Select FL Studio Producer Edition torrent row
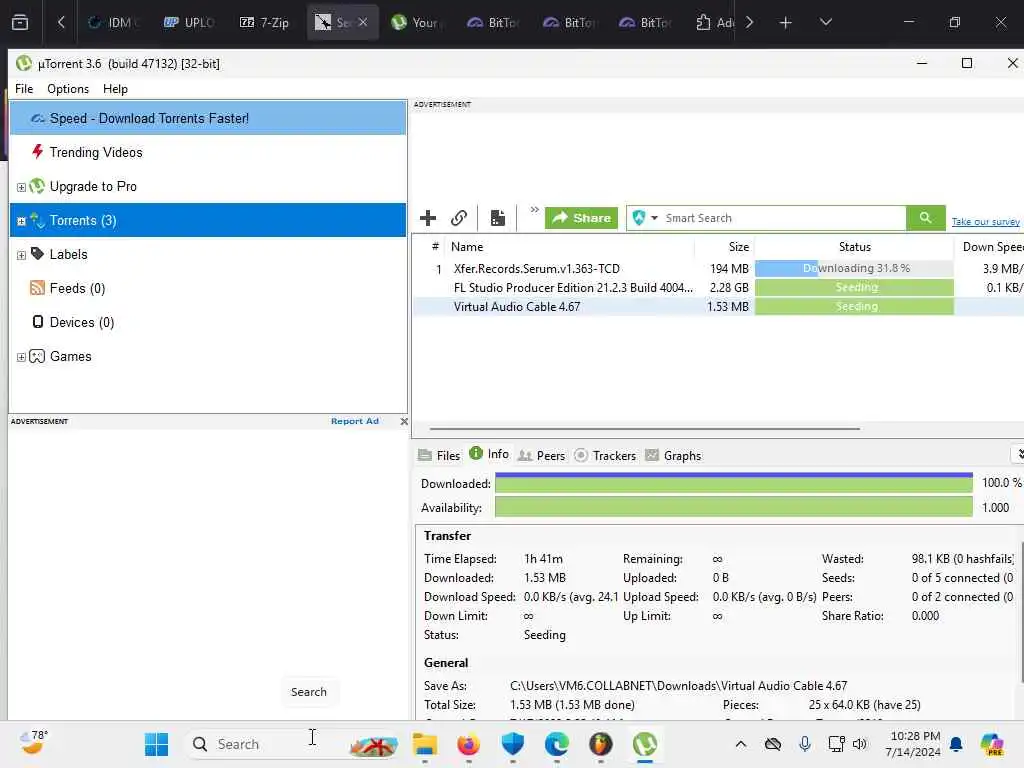Screen dimensions: 1024x768 pos(718,287)
